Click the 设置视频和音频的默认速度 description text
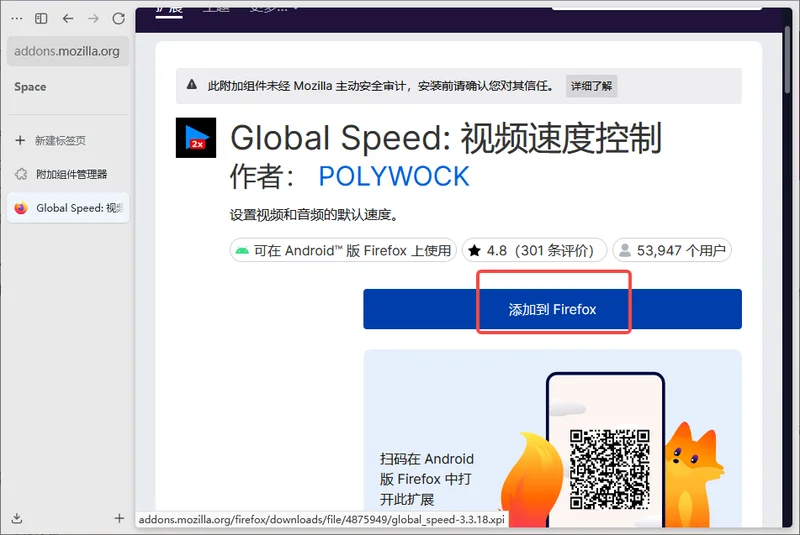This screenshot has width=800, height=535. point(314,215)
